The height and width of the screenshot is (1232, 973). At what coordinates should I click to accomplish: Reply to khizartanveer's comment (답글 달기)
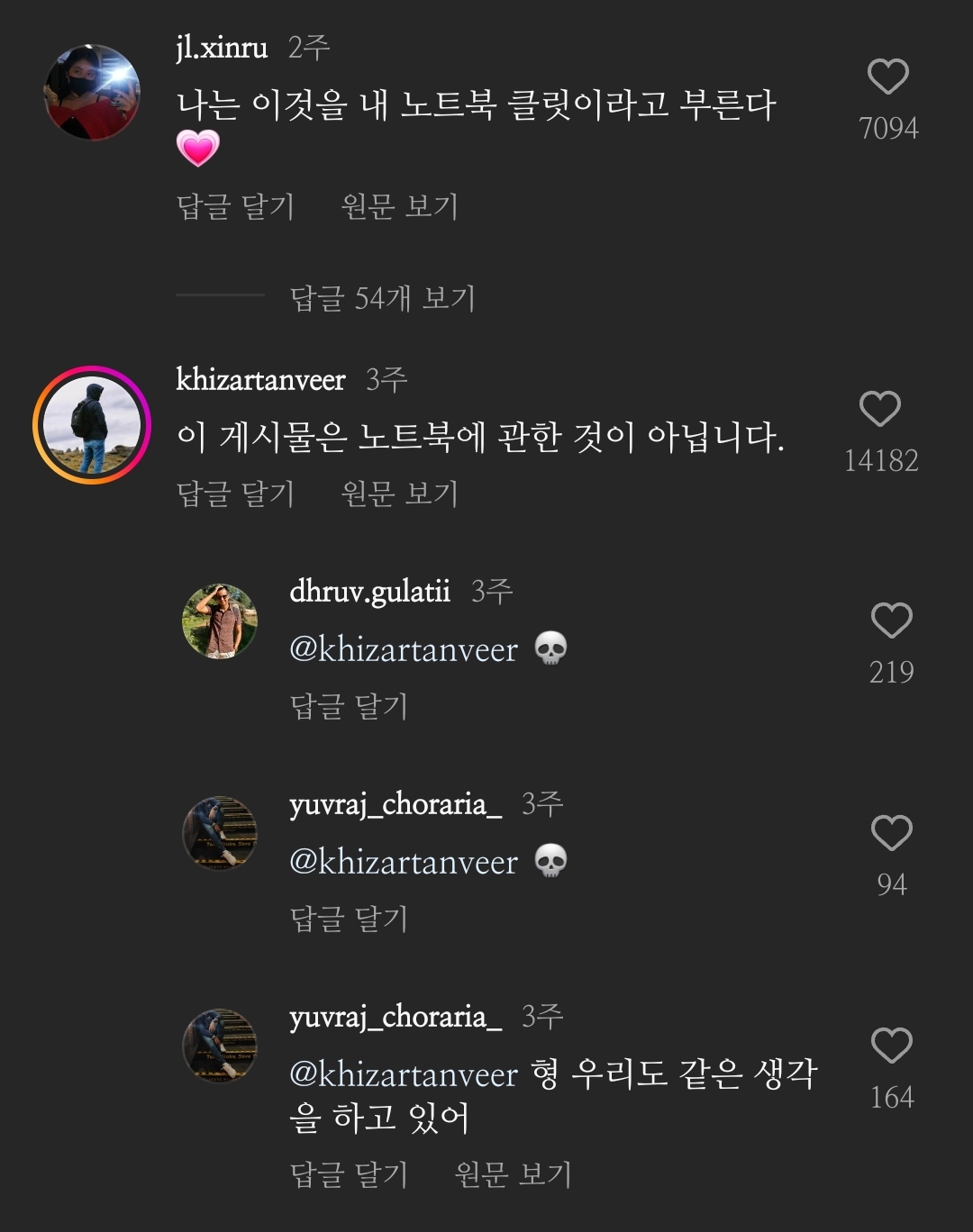tap(235, 494)
